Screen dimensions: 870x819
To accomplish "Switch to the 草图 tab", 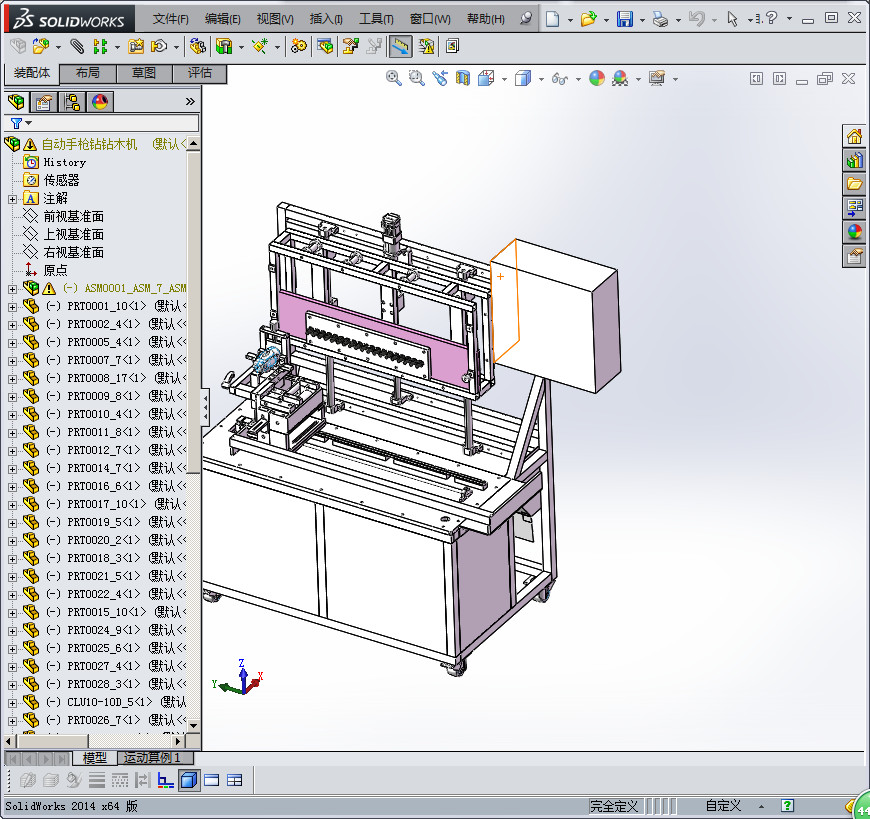I will pyautogui.click(x=143, y=73).
